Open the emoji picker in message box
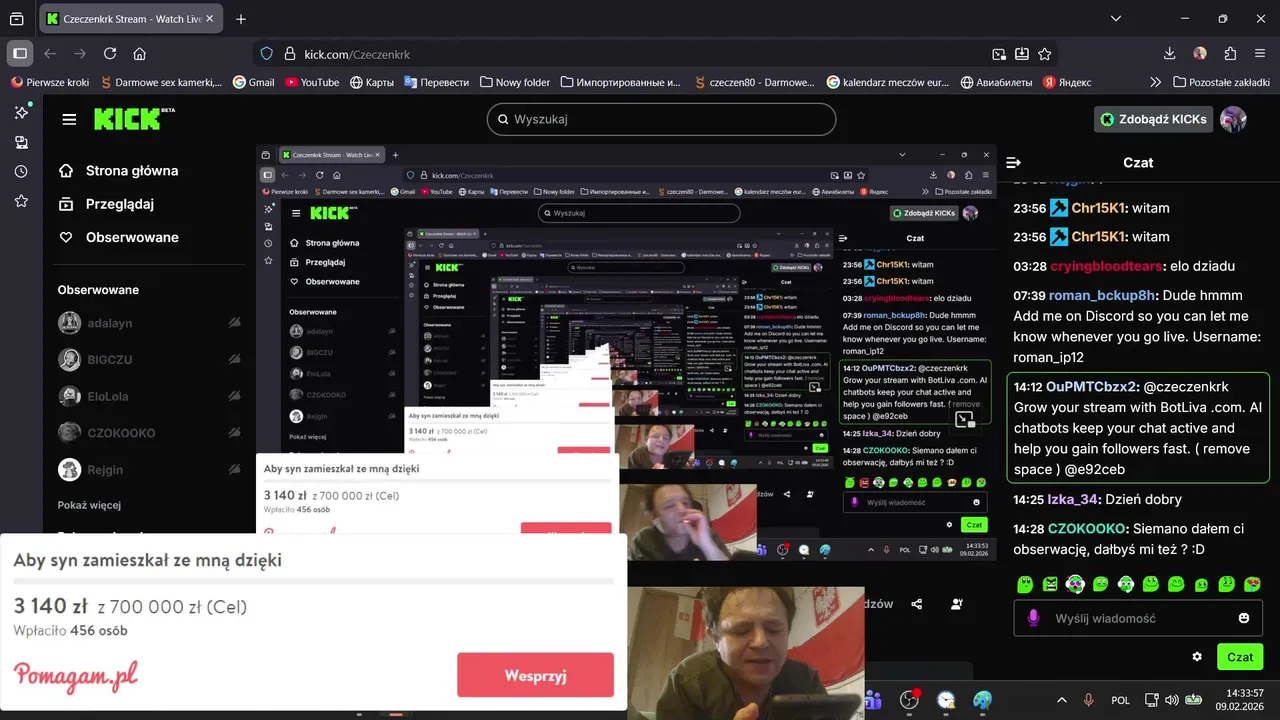This screenshot has width=1280, height=720. point(1244,618)
